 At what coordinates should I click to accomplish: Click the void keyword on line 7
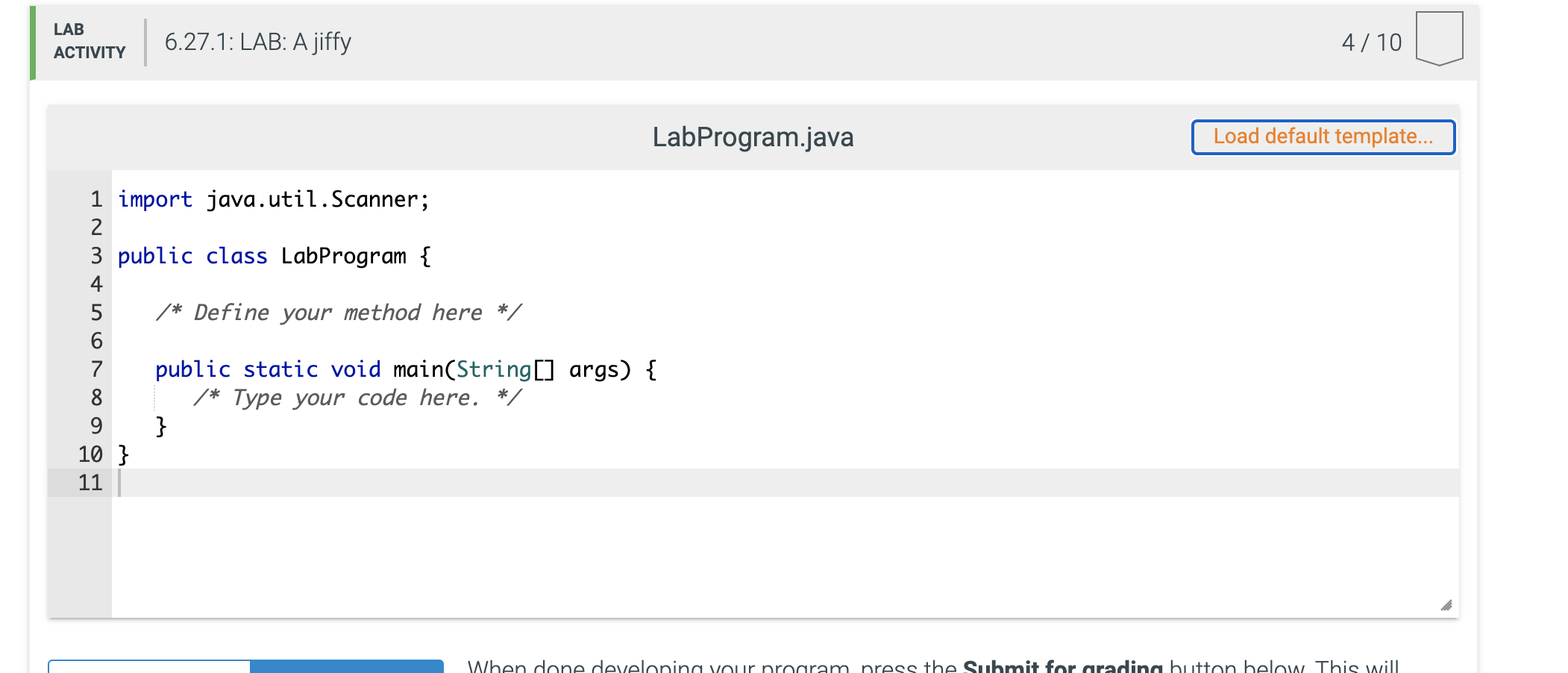pyautogui.click(x=356, y=369)
